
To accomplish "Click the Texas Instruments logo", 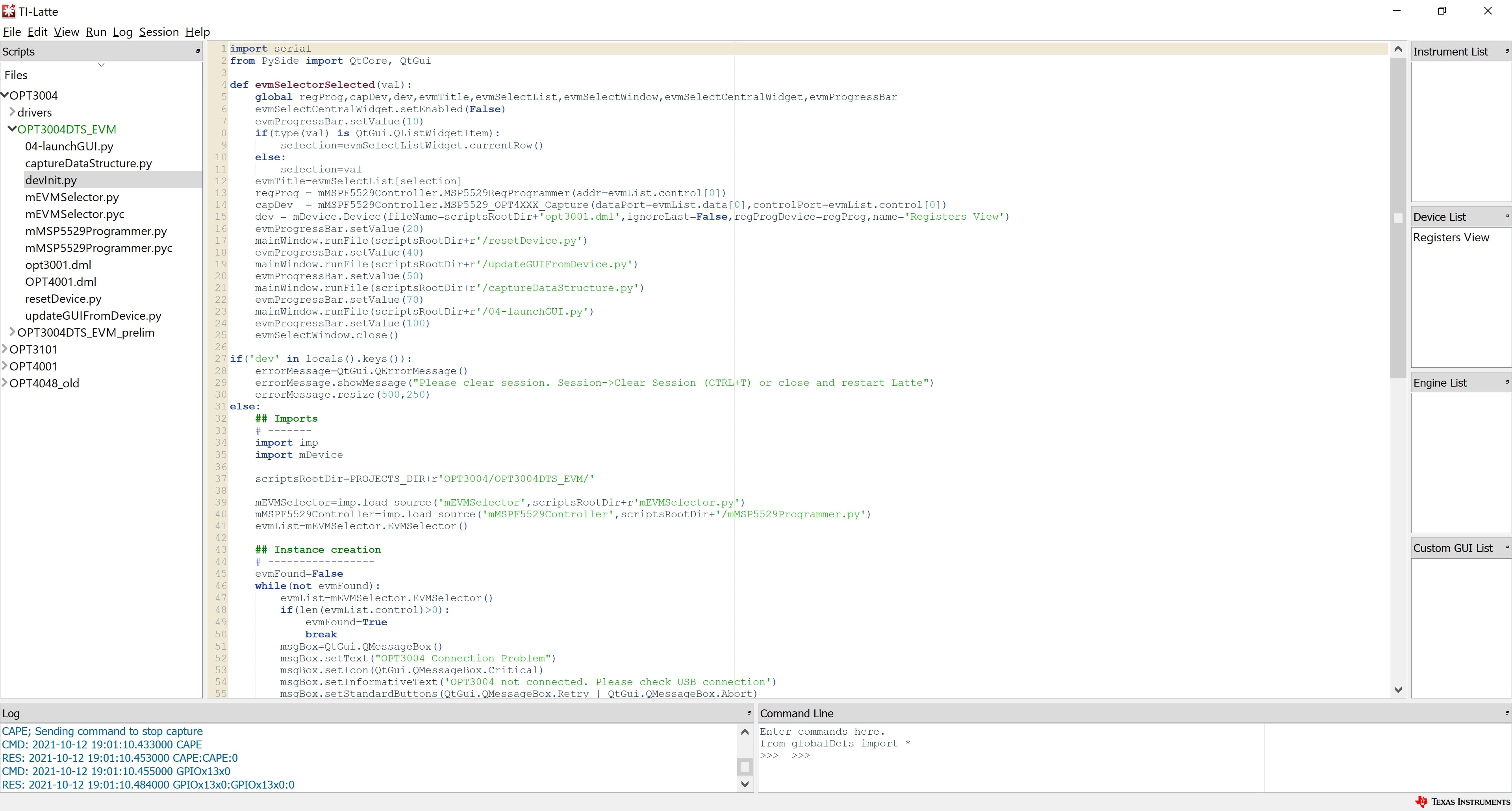I will click(1462, 802).
